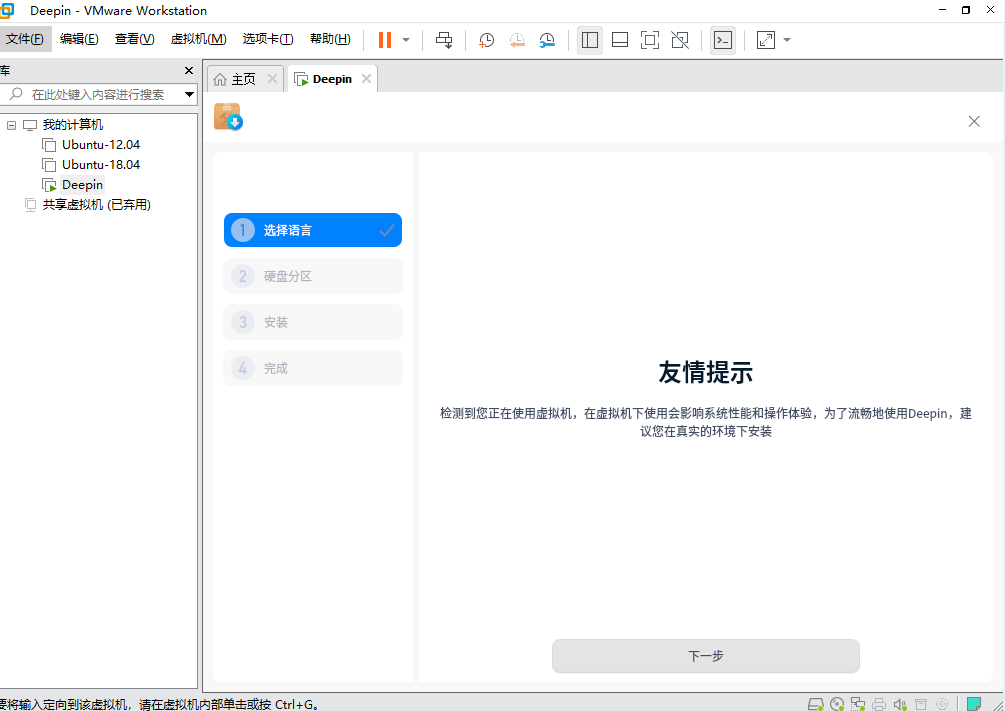Close the 主页 tab
The image size is (1005, 711).
point(272,79)
